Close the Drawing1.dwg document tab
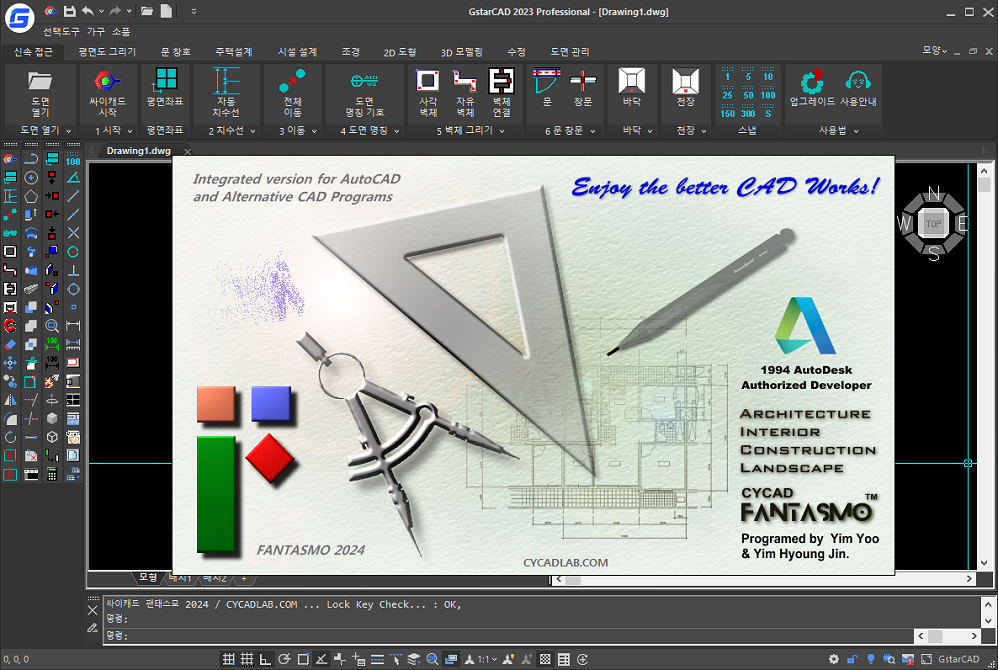Viewport: 998px width, 670px height. tap(187, 151)
